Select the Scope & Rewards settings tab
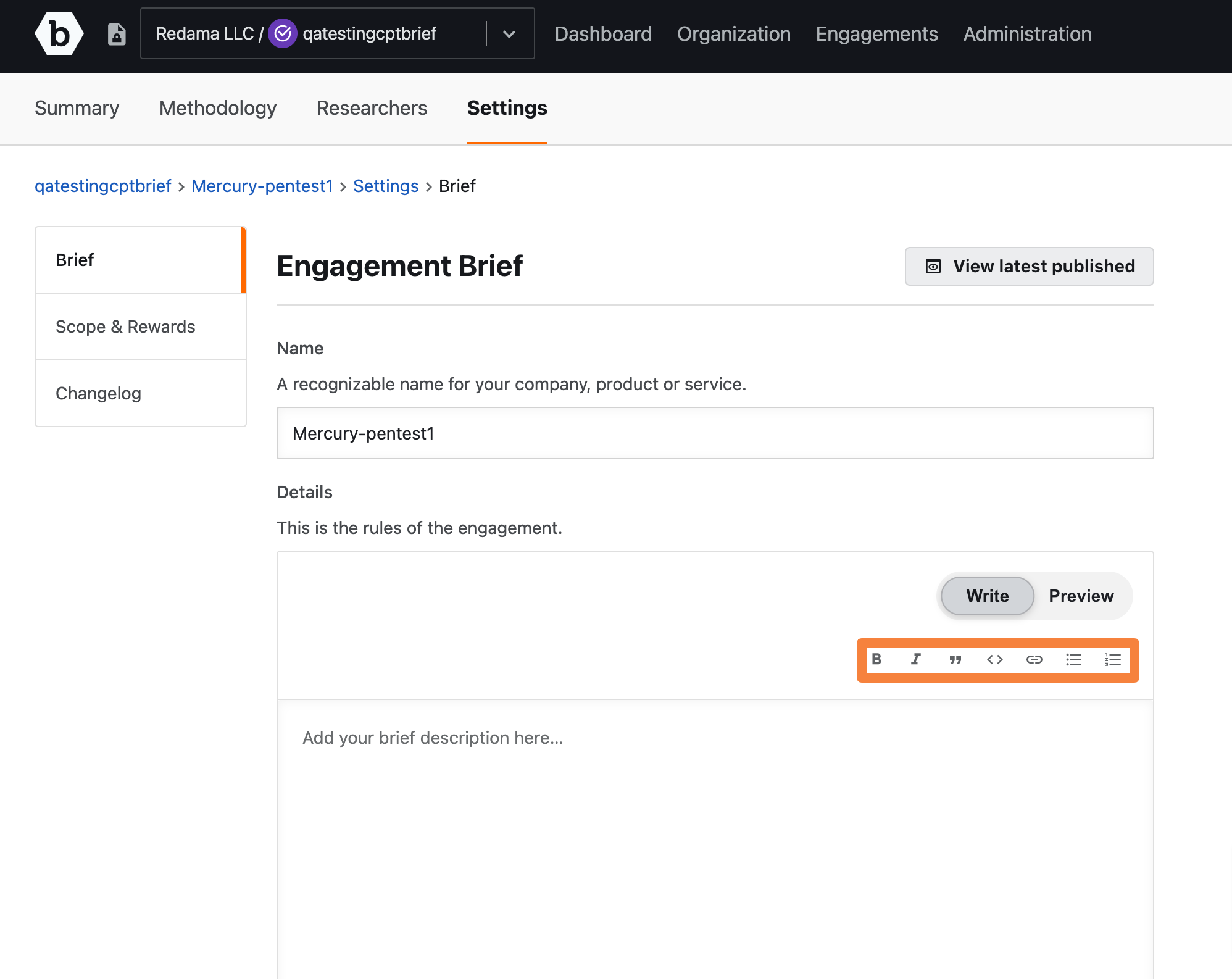The width and height of the screenshot is (1232, 979). [x=125, y=326]
